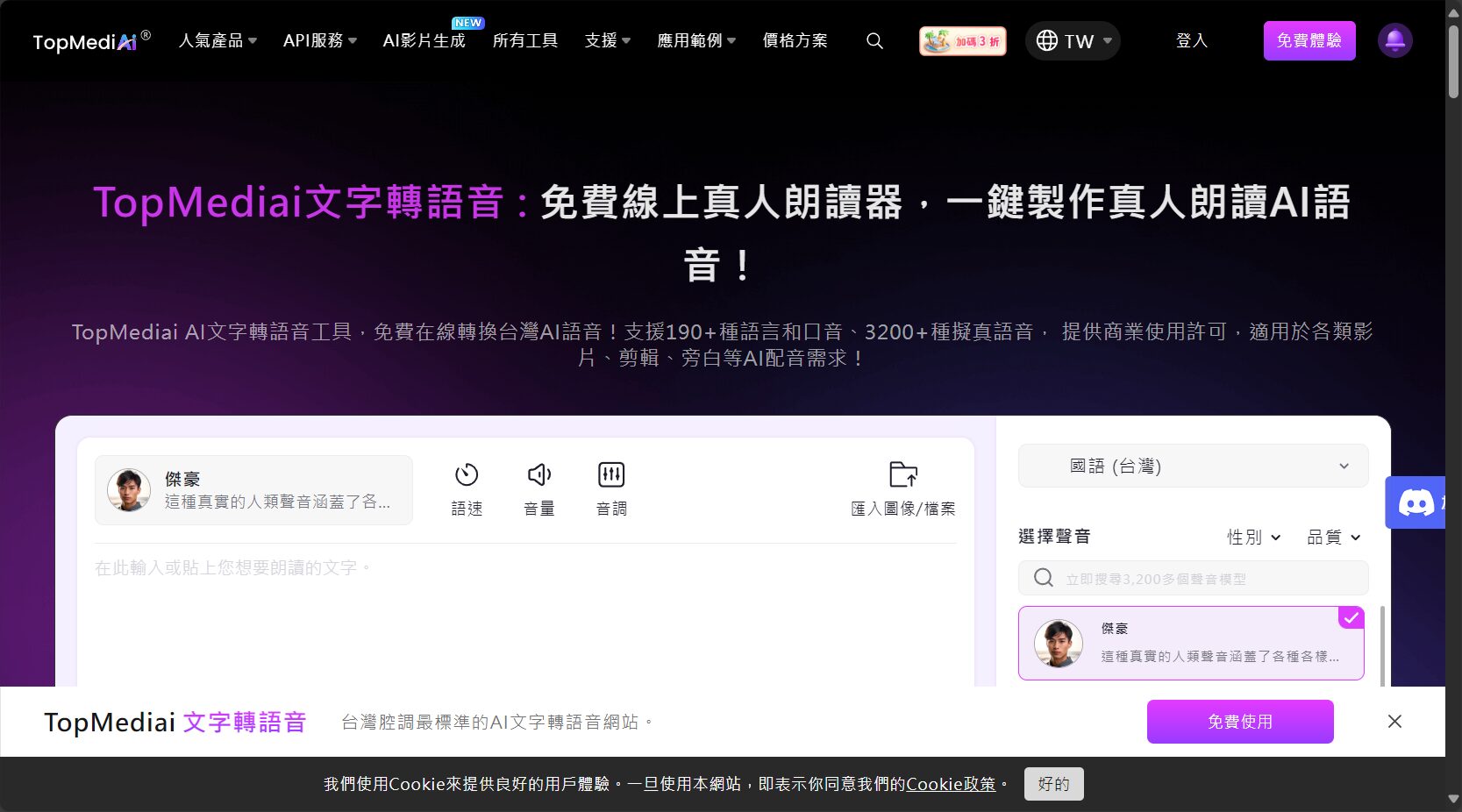This screenshot has width=1462, height=812.
Task: Expand 應用範例 menu
Action: click(x=696, y=40)
